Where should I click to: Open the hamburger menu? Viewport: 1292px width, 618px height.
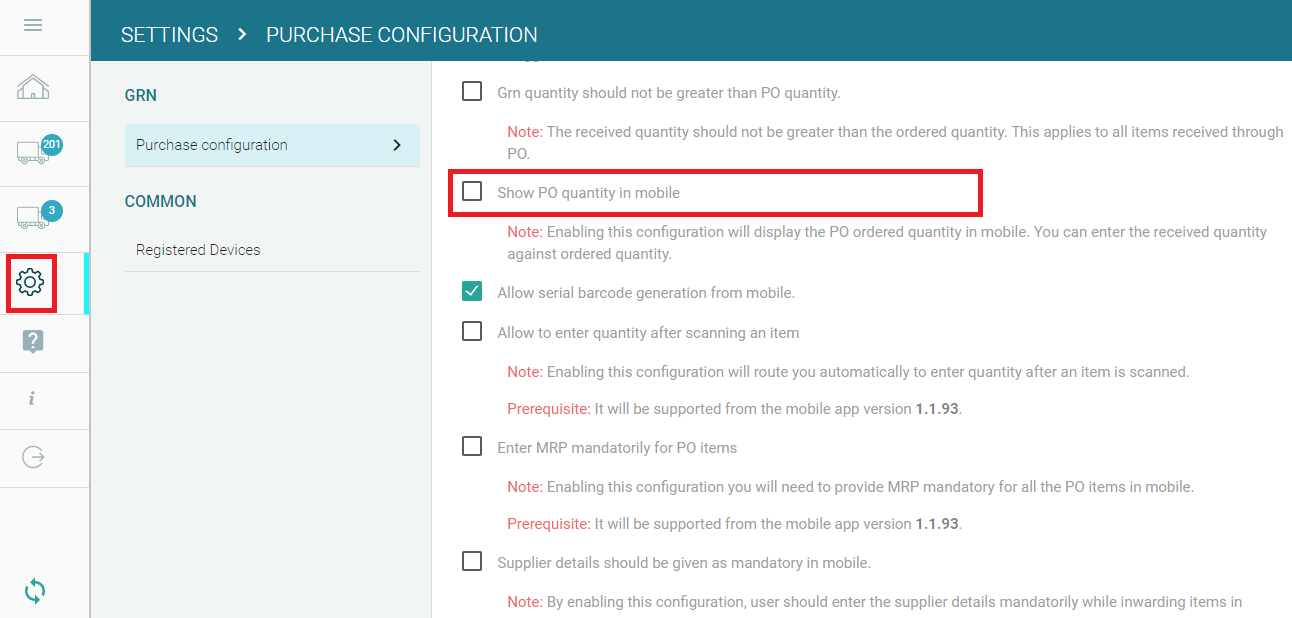[33, 25]
